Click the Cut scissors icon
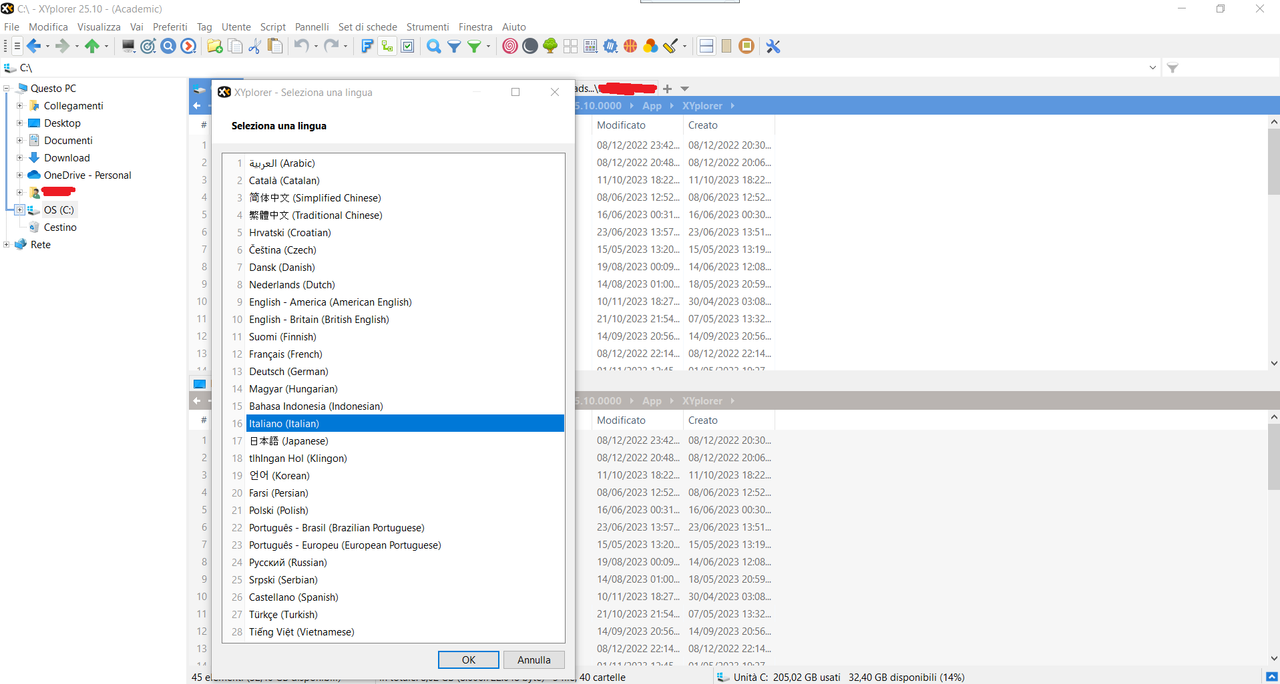This screenshot has height=684, width=1280. click(x=255, y=46)
